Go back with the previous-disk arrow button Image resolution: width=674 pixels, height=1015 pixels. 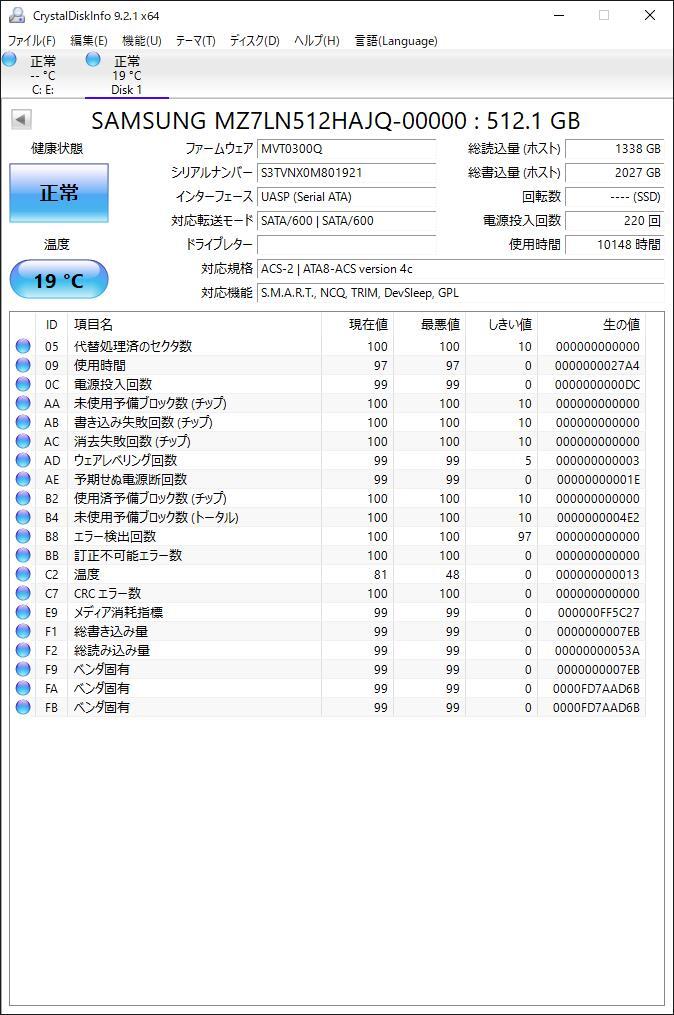click(x=21, y=119)
